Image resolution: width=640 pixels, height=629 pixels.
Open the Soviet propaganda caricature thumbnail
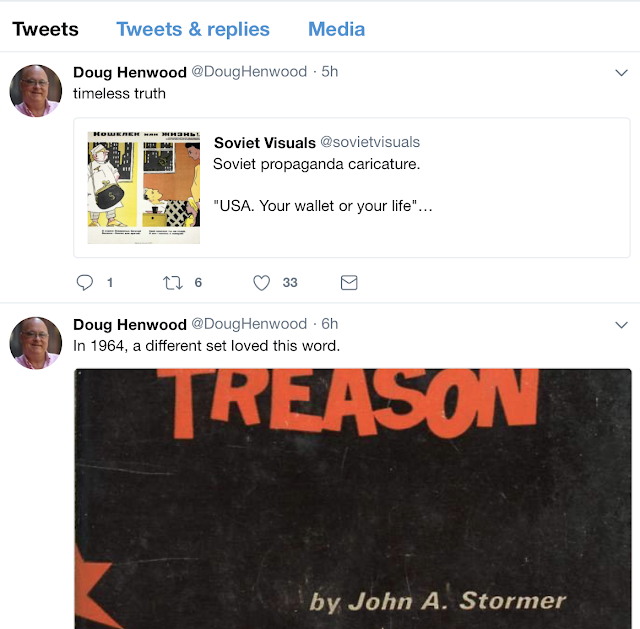point(144,188)
